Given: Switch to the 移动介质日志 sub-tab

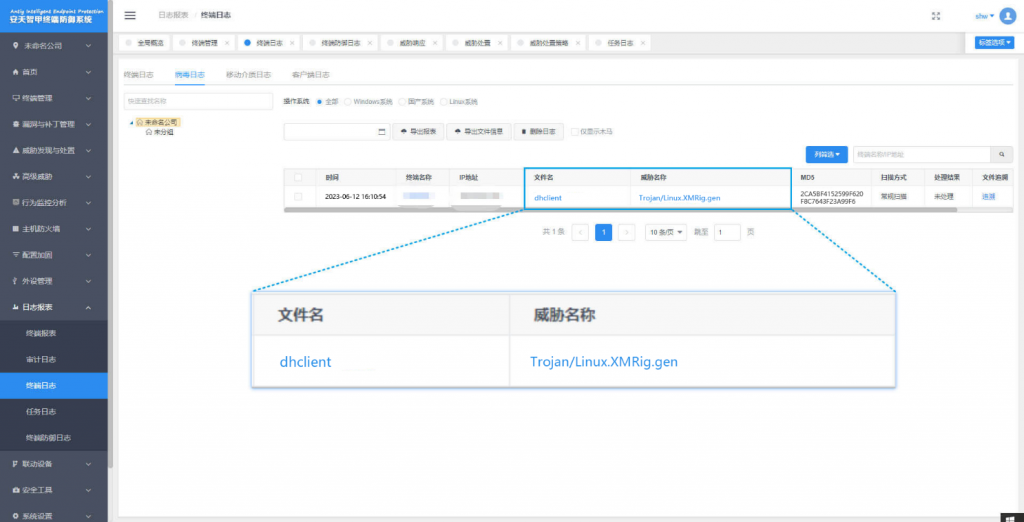Looking at the screenshot, I should tap(248, 74).
